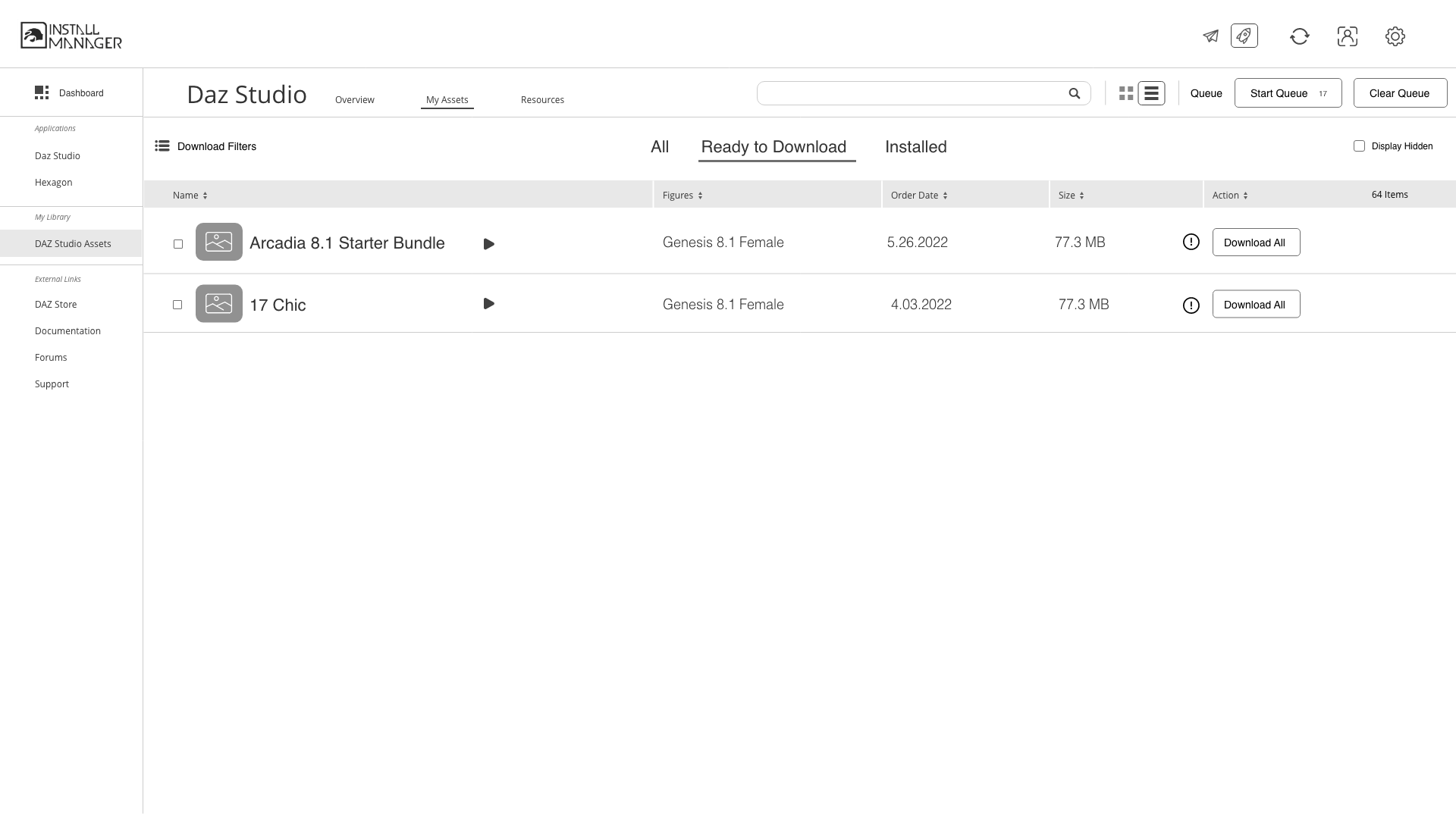Focus the search input field

(x=924, y=93)
